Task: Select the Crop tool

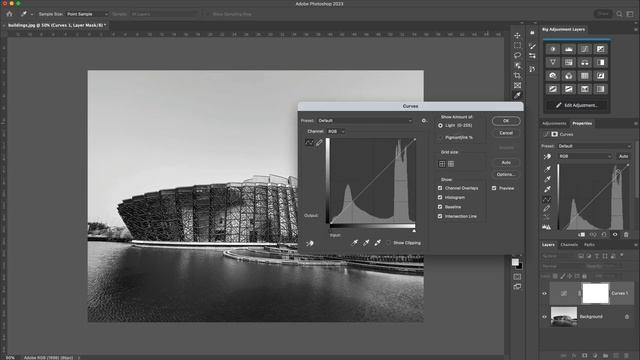Action: (x=517, y=76)
